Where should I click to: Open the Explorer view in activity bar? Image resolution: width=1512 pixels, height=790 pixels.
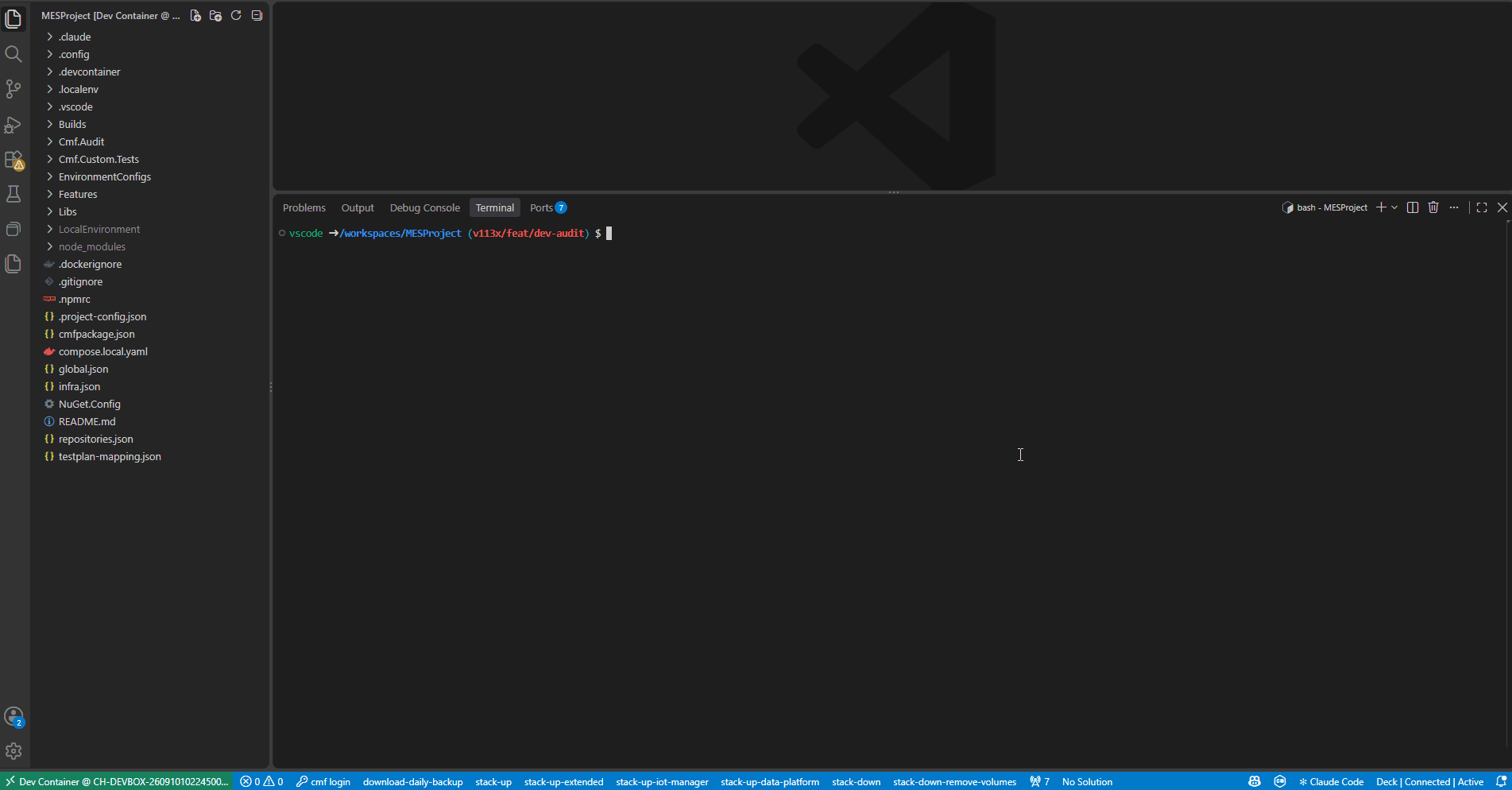14,18
